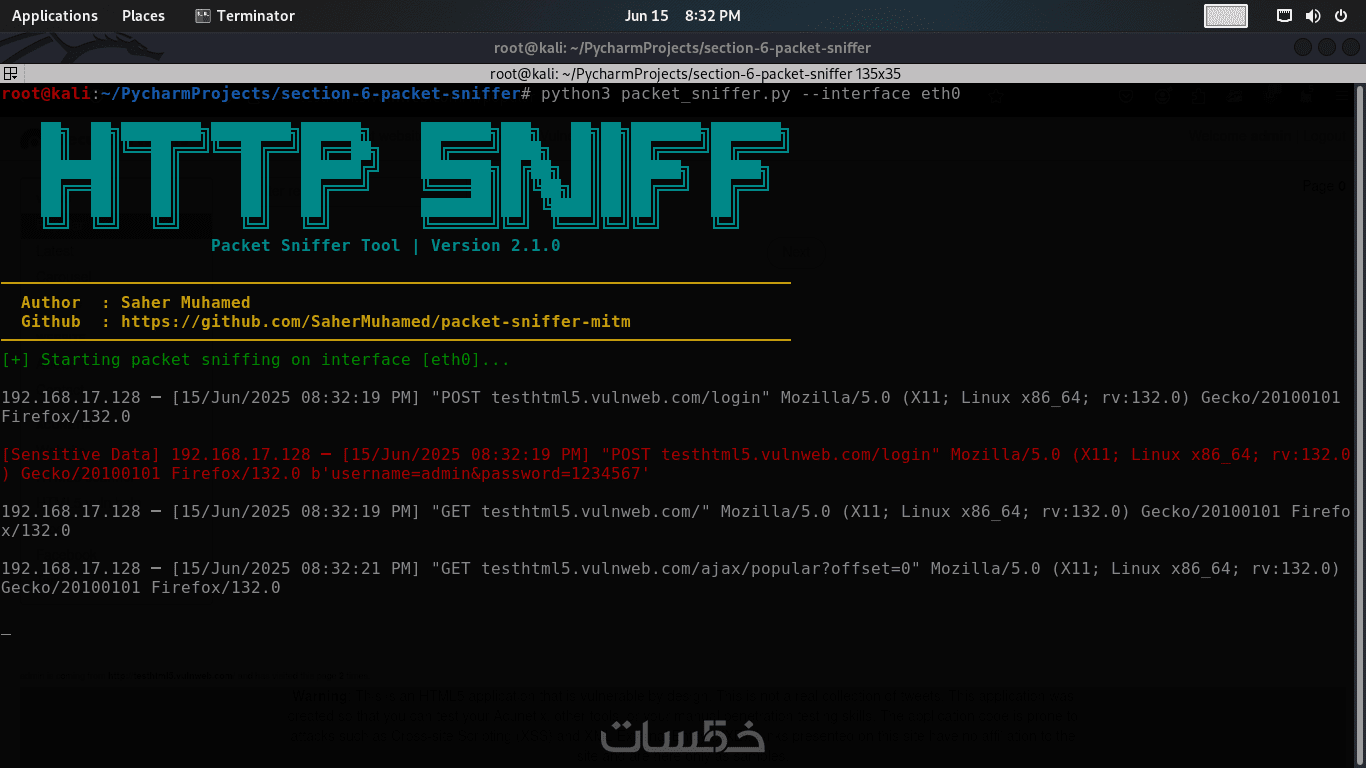Open the Places menu

pos(143,15)
